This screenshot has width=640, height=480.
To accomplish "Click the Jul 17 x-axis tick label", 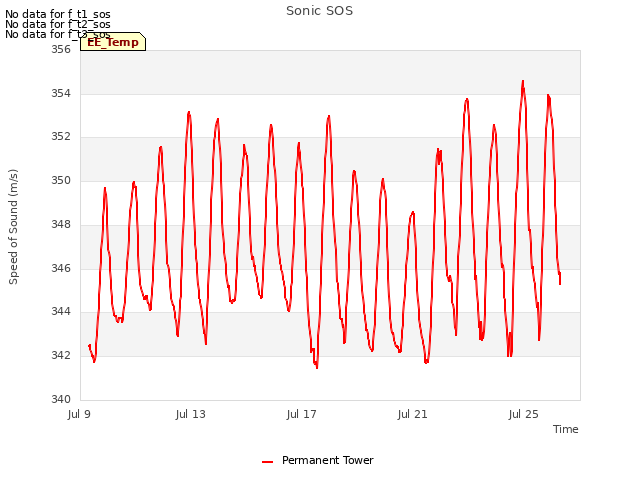I will pos(302,414).
